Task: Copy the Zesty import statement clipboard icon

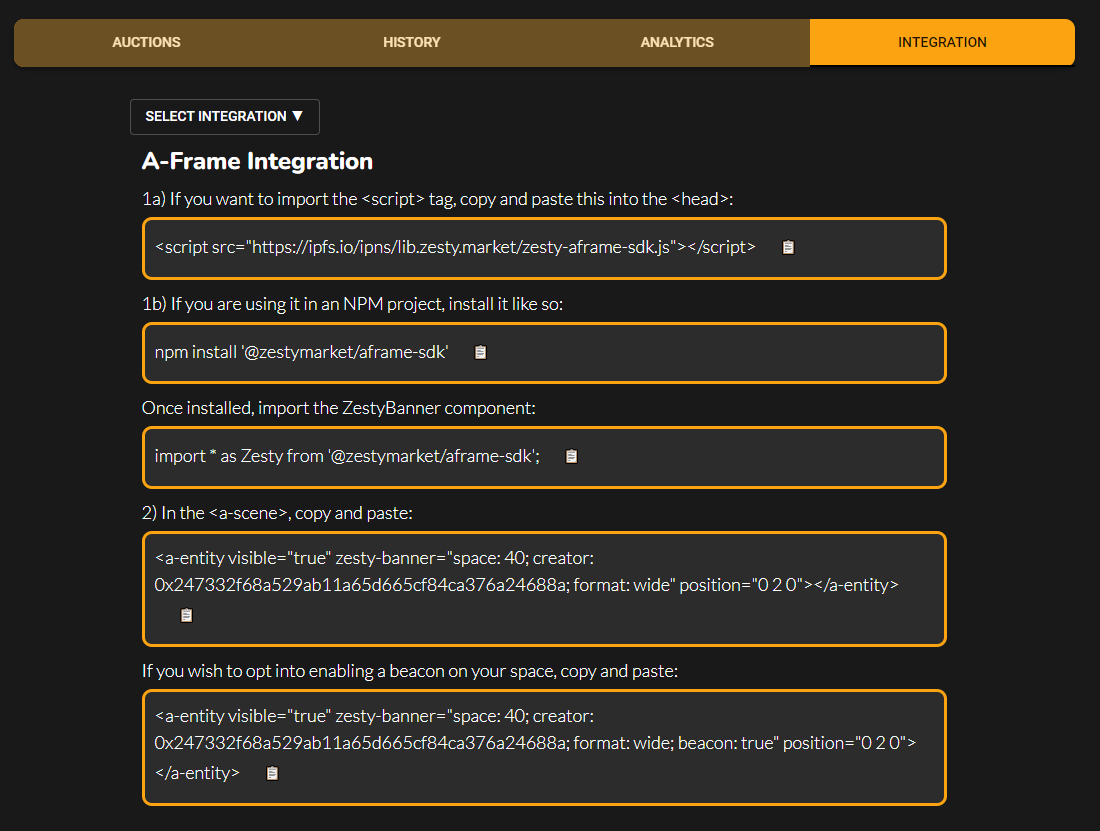Action: [572, 457]
